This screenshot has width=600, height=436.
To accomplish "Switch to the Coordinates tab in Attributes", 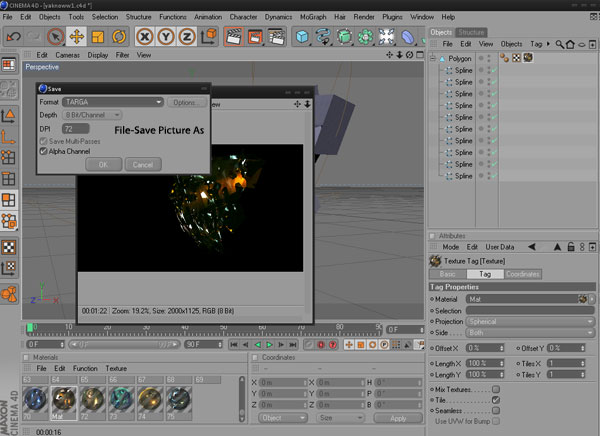I will coord(522,274).
